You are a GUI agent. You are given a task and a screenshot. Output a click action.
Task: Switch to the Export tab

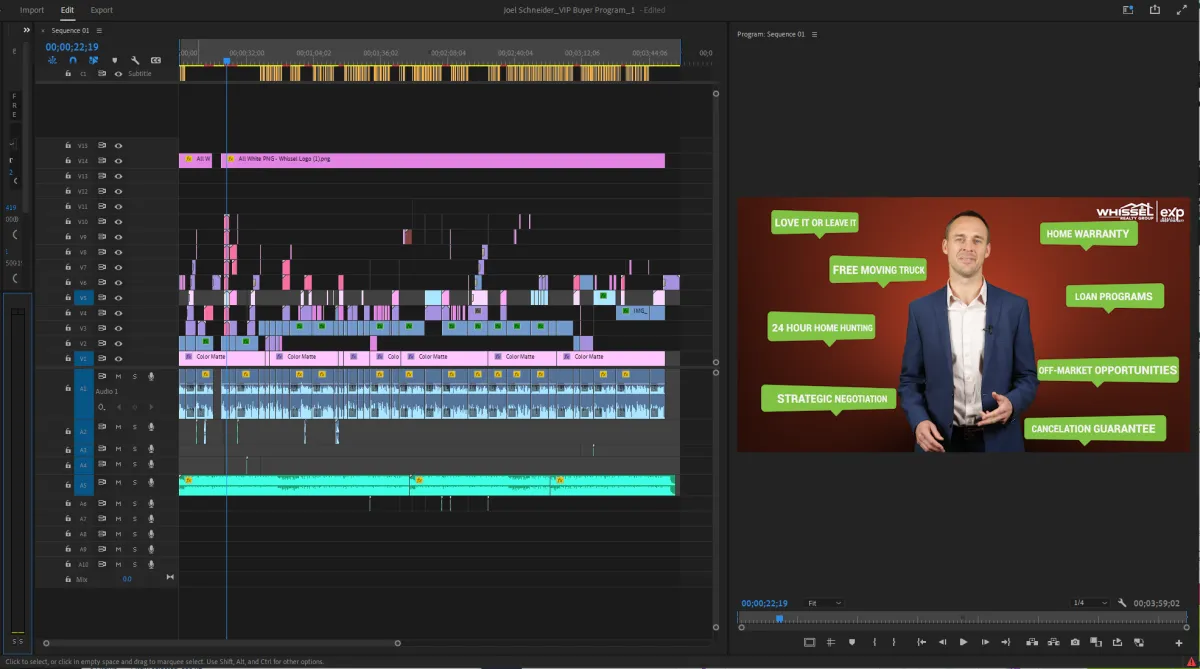[101, 10]
